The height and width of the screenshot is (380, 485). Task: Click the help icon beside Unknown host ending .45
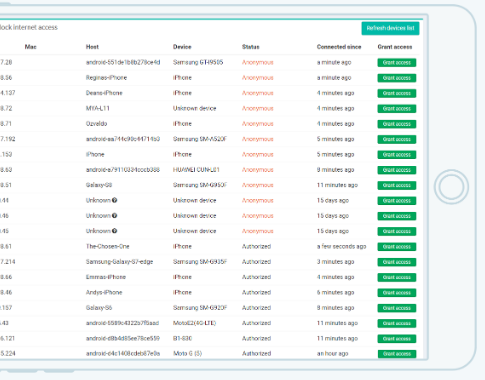click(114, 231)
